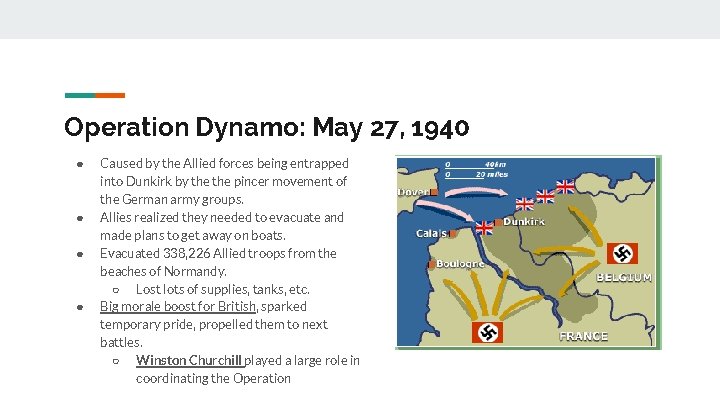Click the swastika flag icon near France

pyautogui.click(x=487, y=332)
